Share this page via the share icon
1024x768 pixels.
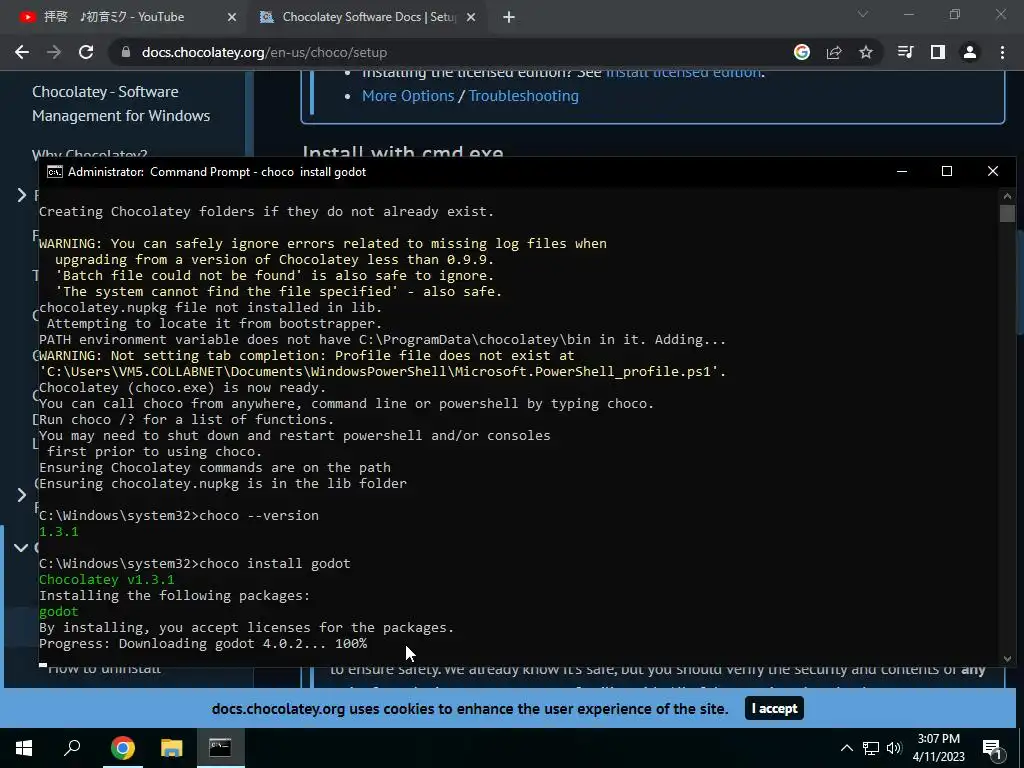coord(834,52)
